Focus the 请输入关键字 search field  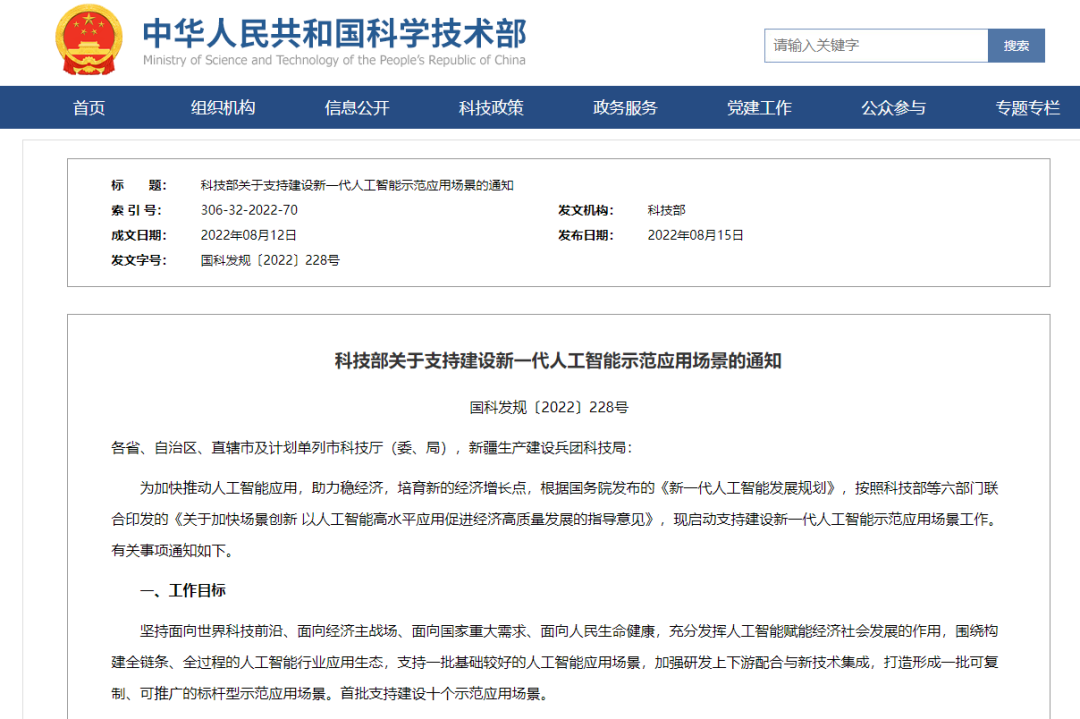coord(876,45)
